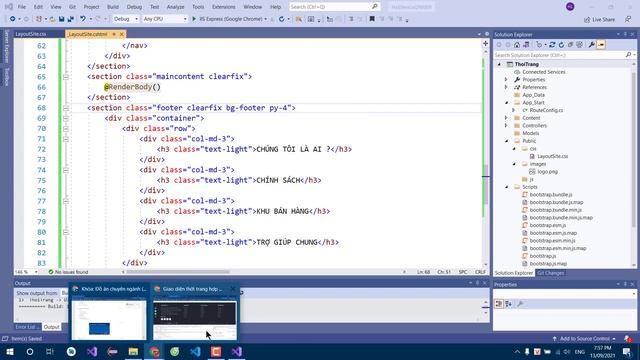Screen dimensions: 640x360
Task: Open the Analyze menu
Action: tap(176, 7)
